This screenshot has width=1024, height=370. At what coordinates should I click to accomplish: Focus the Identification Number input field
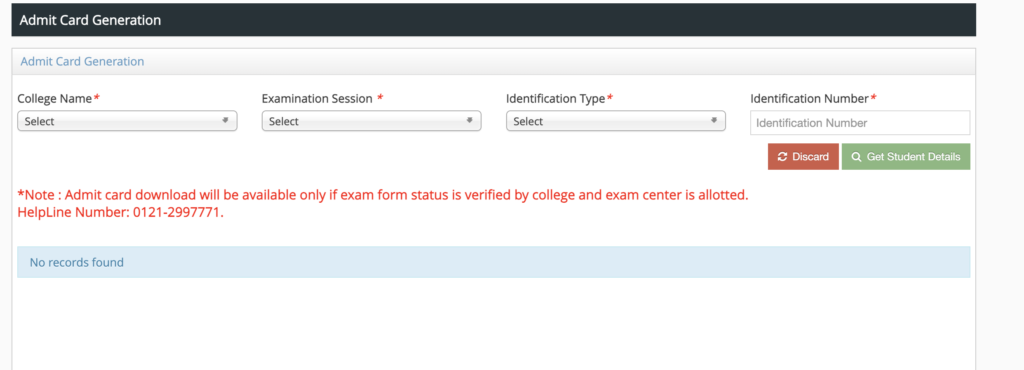tap(860, 123)
